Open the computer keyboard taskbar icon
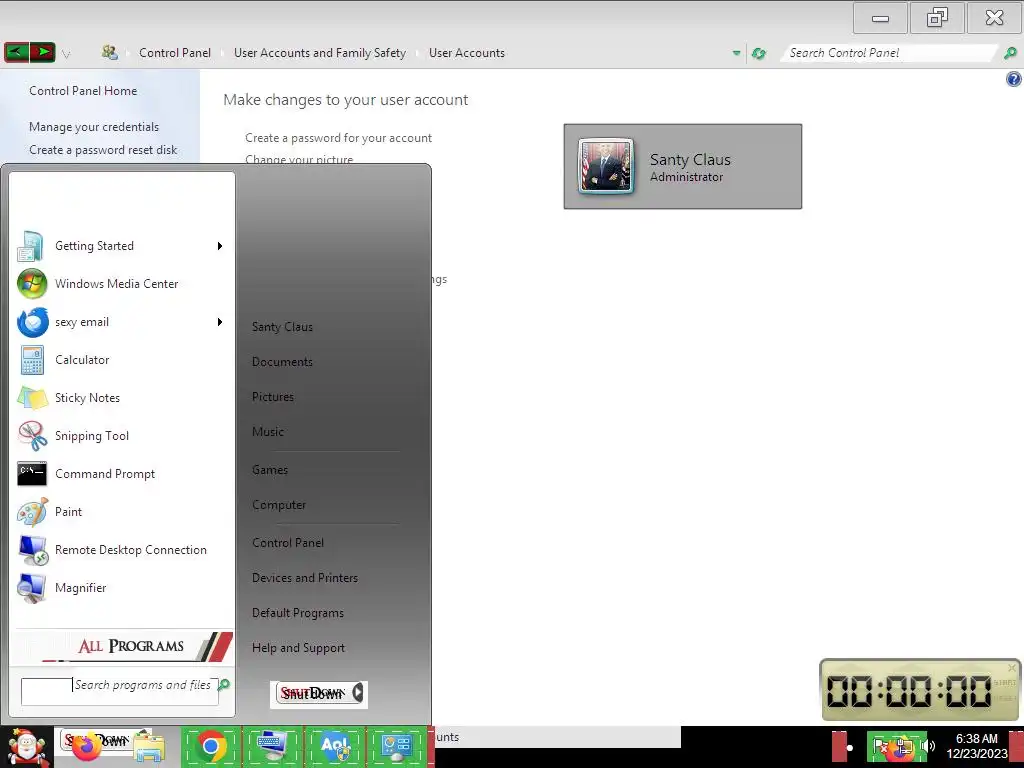1024x768 pixels. 273,746
